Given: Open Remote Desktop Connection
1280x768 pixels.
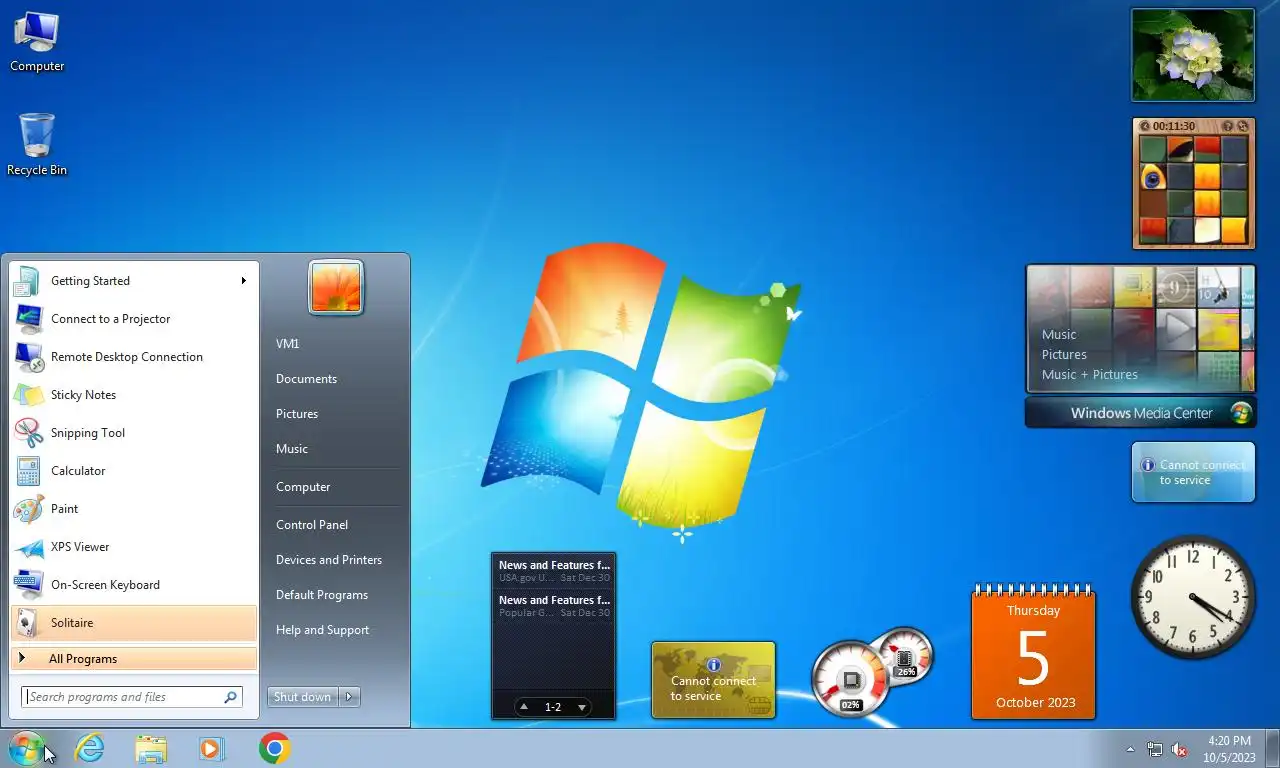Looking at the screenshot, I should click(133, 357).
